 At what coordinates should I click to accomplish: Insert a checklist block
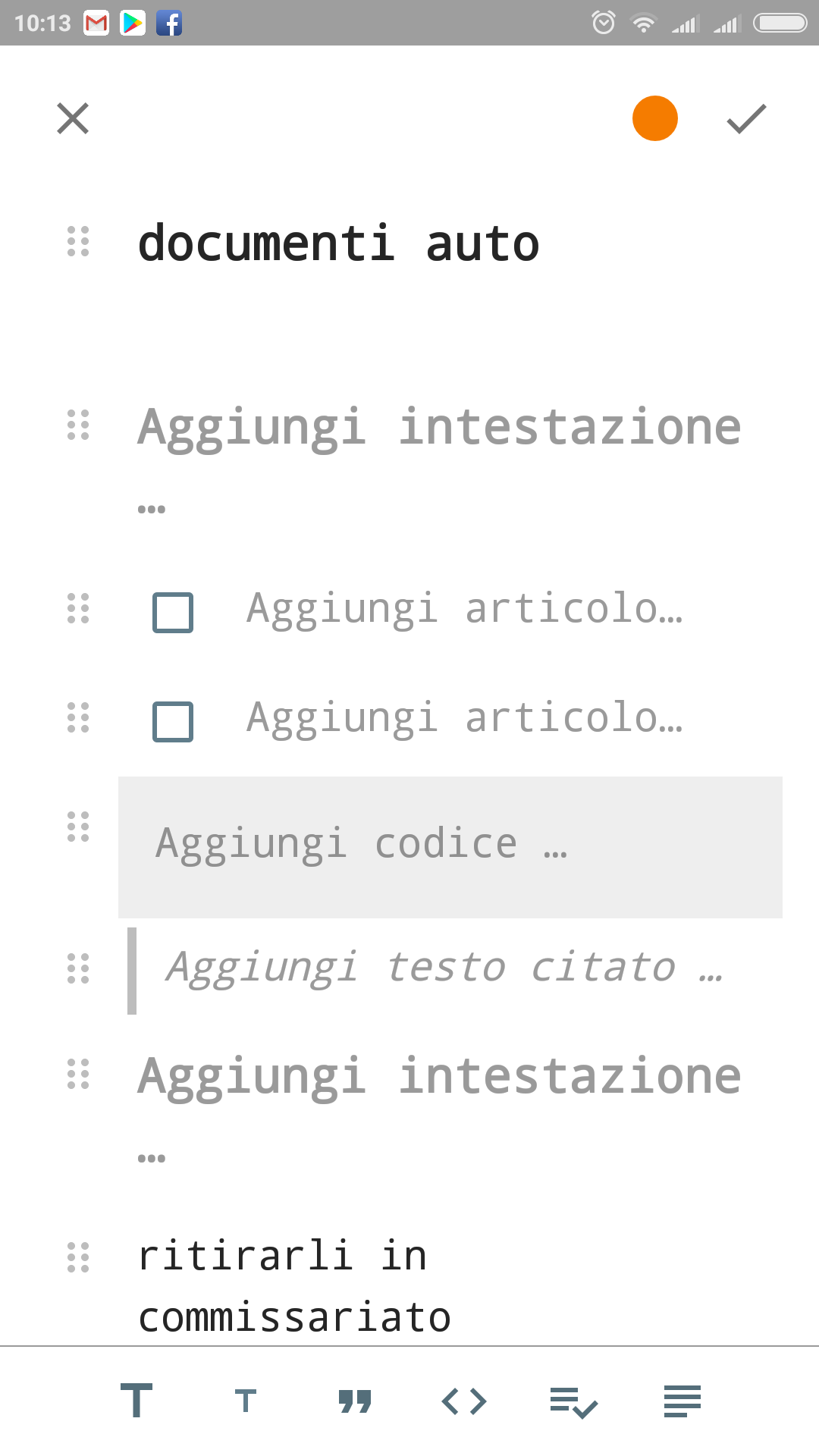573,1402
